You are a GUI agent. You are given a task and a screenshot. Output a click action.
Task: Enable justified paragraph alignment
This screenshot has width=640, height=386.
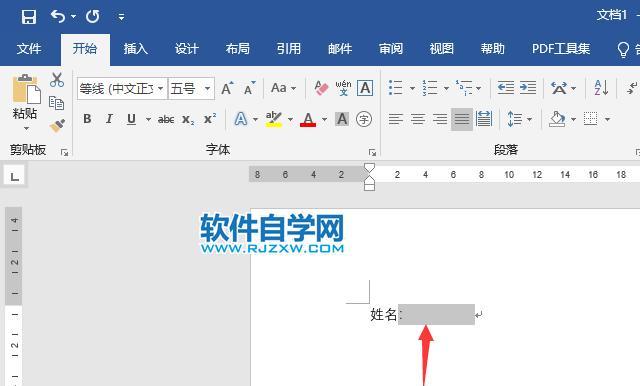462,119
